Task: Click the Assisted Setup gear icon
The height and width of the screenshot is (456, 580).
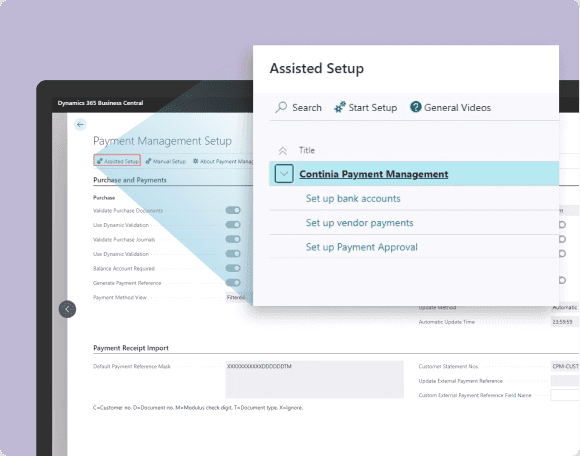Action: [x=100, y=161]
